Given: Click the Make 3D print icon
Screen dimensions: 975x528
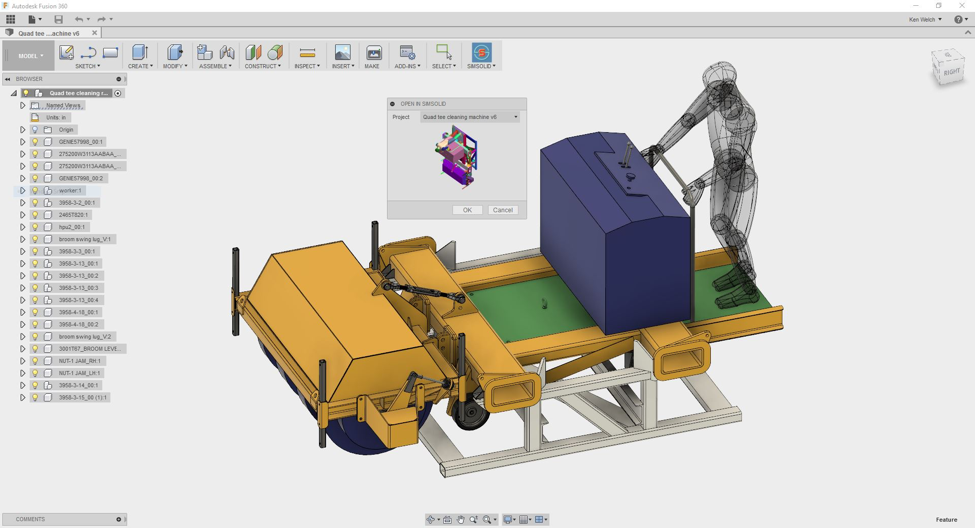Looking at the screenshot, I should pos(373,53).
